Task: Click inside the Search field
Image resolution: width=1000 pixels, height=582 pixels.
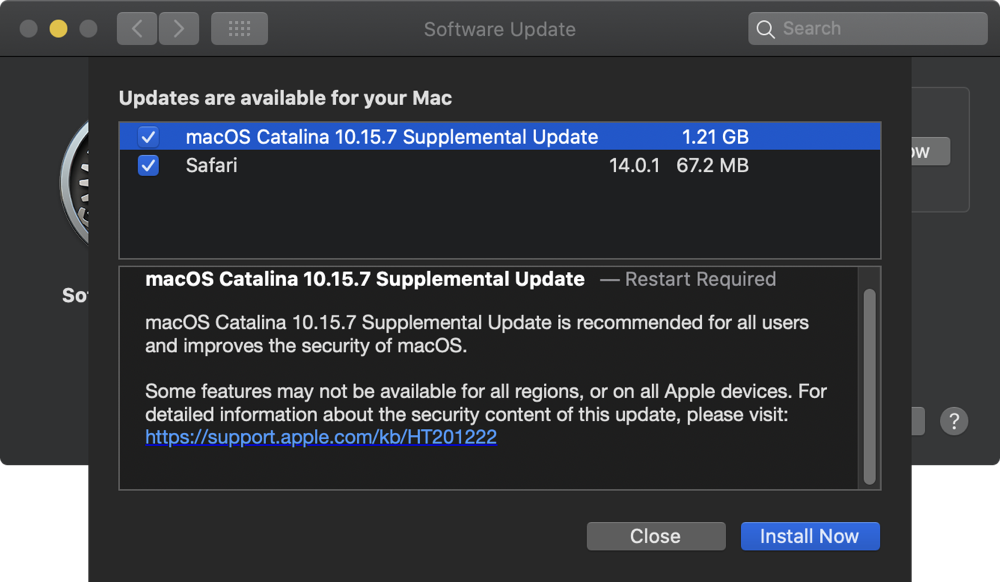Action: pyautogui.click(x=880, y=29)
